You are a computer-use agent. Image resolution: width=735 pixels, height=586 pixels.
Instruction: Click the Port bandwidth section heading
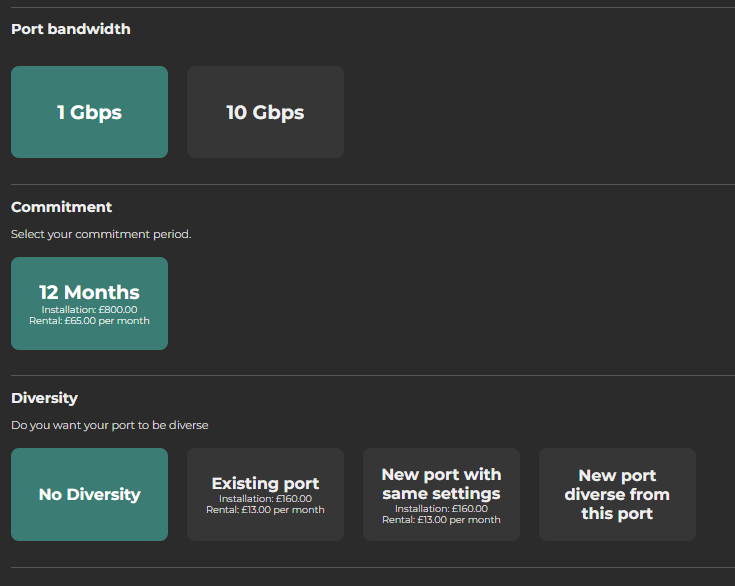click(x=70, y=29)
